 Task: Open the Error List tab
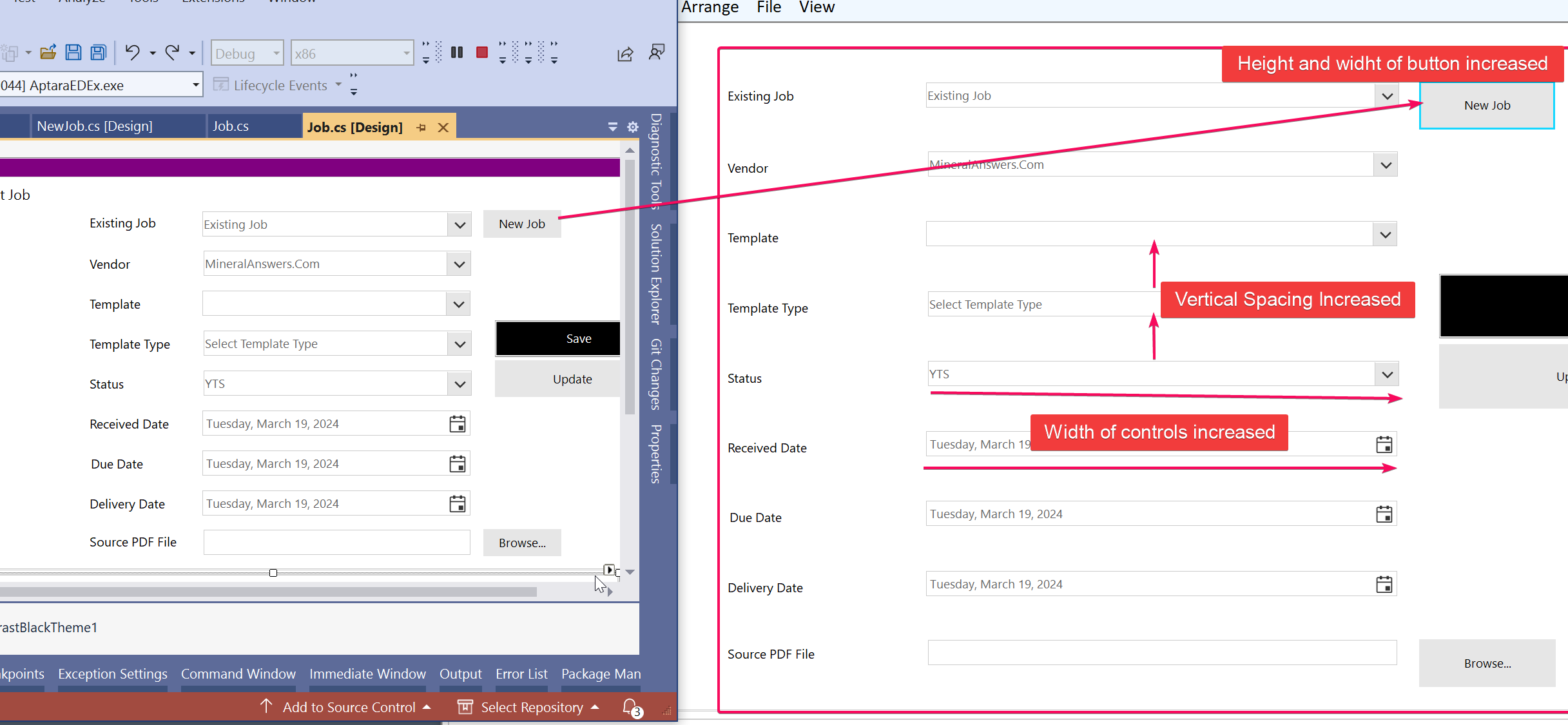coord(521,674)
